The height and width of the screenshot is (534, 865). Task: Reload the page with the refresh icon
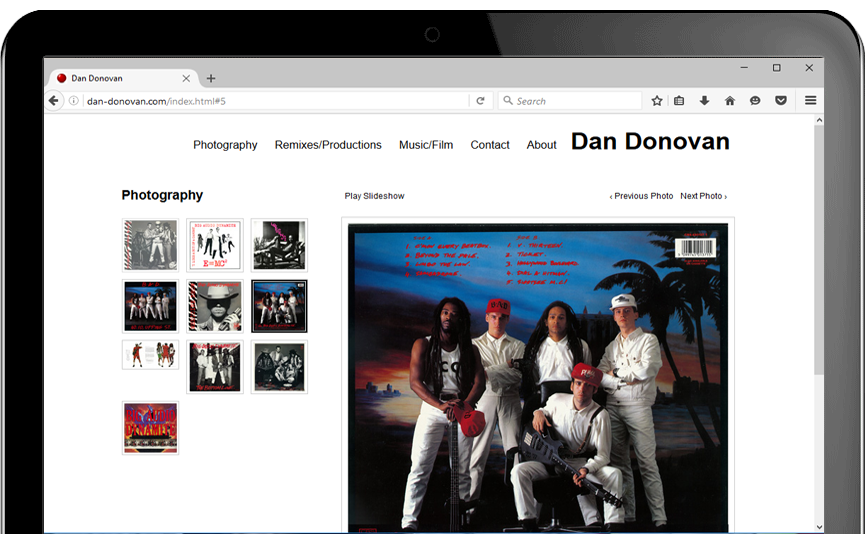(480, 101)
